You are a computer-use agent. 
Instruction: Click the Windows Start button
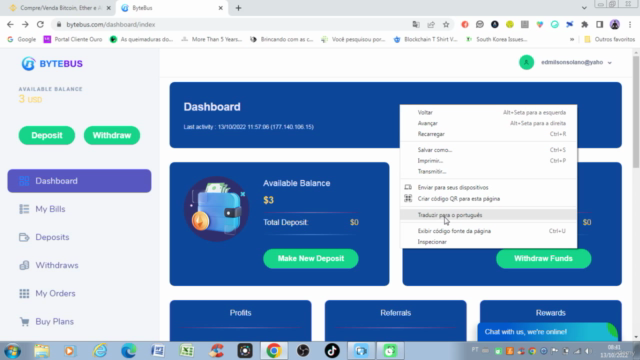(12, 351)
